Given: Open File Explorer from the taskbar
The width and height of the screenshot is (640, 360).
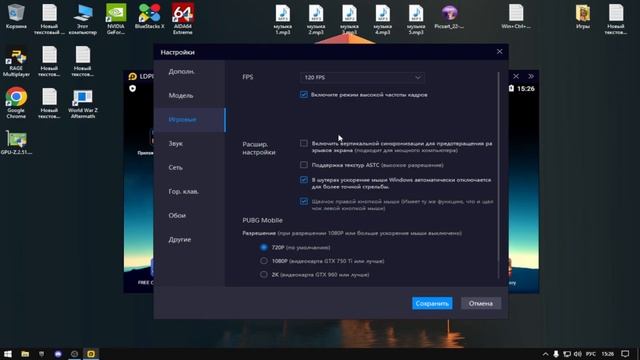Looking at the screenshot, I should pyautogui.click(x=25, y=354).
